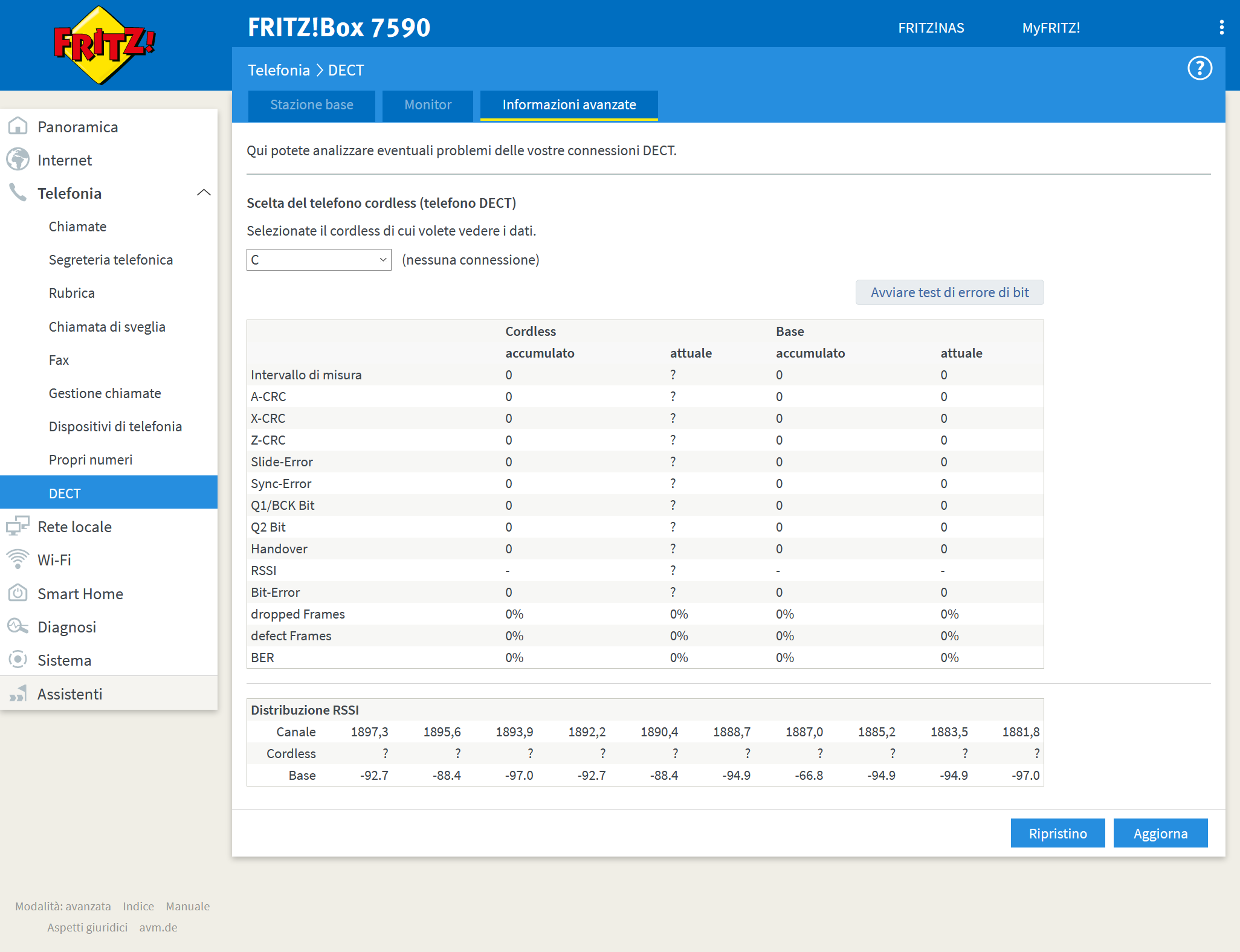Open FRITZ!NAS from the header
1240x952 pixels.
click(x=931, y=28)
